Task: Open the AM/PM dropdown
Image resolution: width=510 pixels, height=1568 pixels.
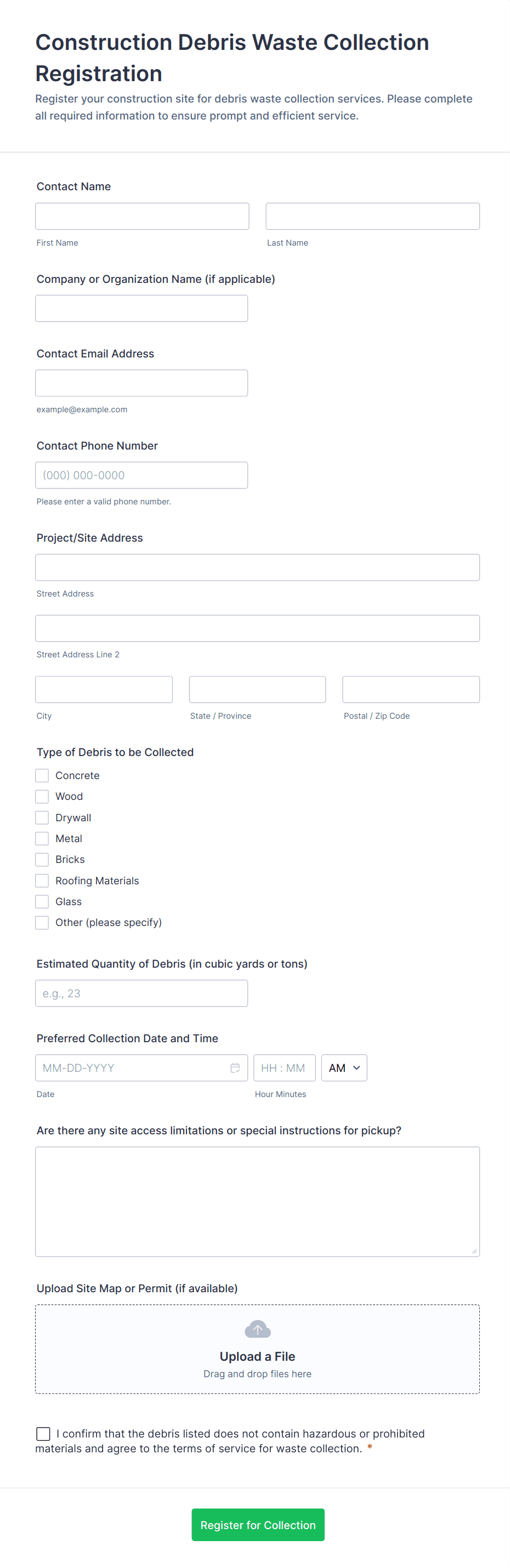Action: coord(344,1067)
